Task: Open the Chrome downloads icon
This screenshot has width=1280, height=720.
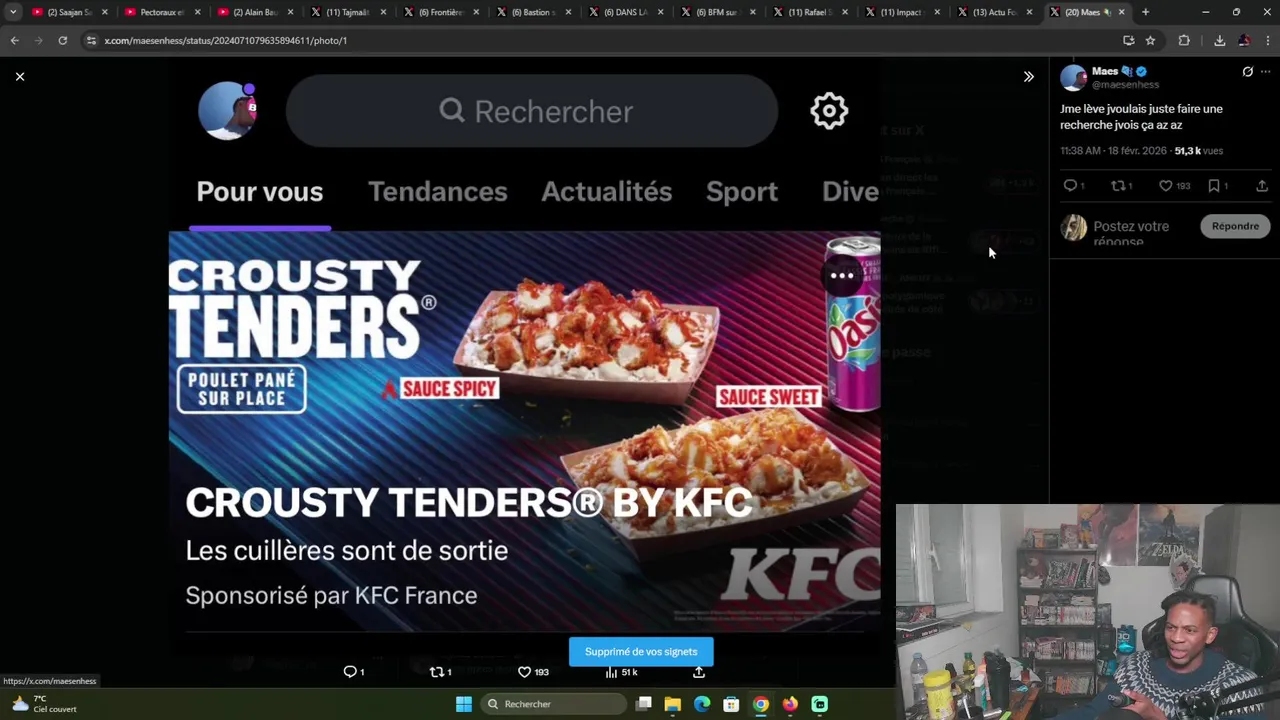Action: pos(1219,40)
